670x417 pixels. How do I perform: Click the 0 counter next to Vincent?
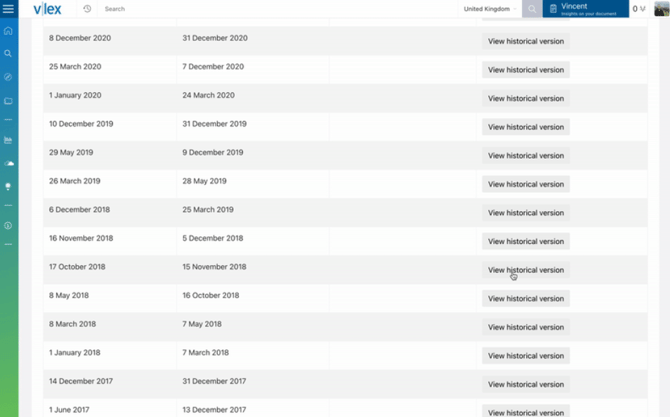(638, 9)
